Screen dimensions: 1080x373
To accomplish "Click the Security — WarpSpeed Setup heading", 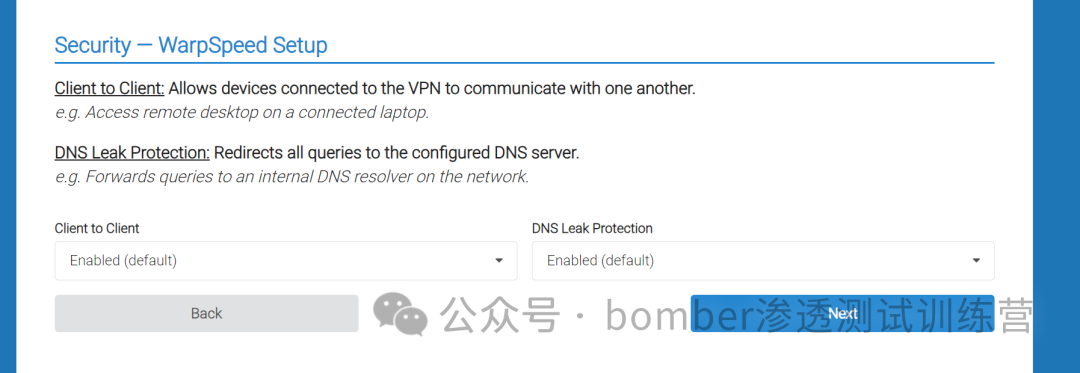I will click(191, 45).
